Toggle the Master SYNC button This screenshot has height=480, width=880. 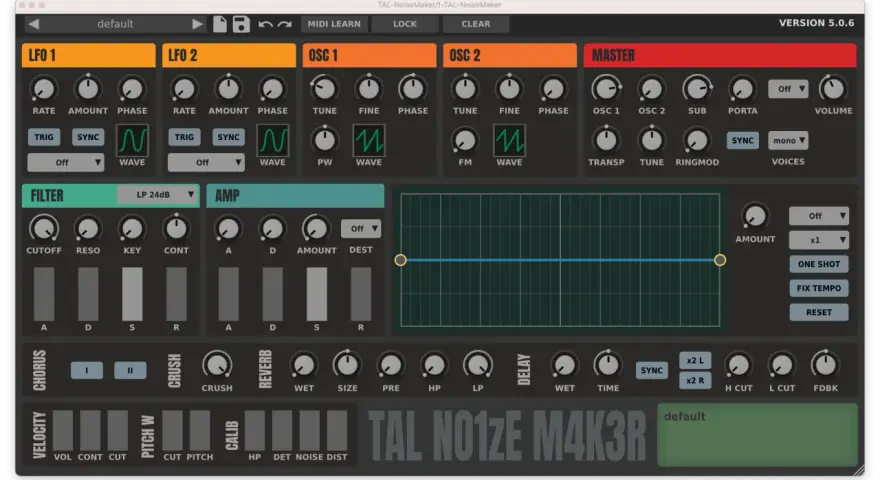742,140
